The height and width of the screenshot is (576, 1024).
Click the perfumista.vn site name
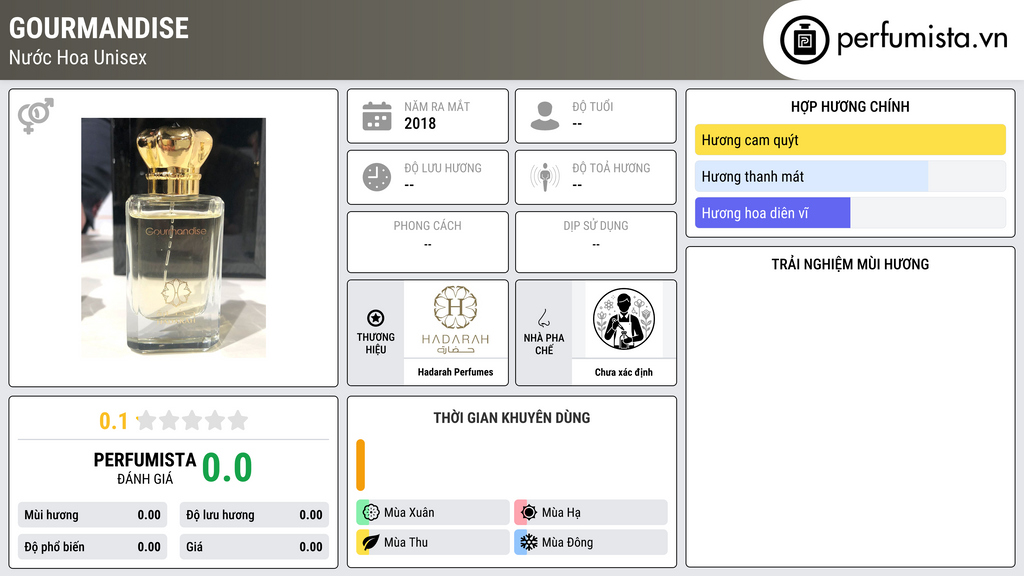tap(922, 38)
